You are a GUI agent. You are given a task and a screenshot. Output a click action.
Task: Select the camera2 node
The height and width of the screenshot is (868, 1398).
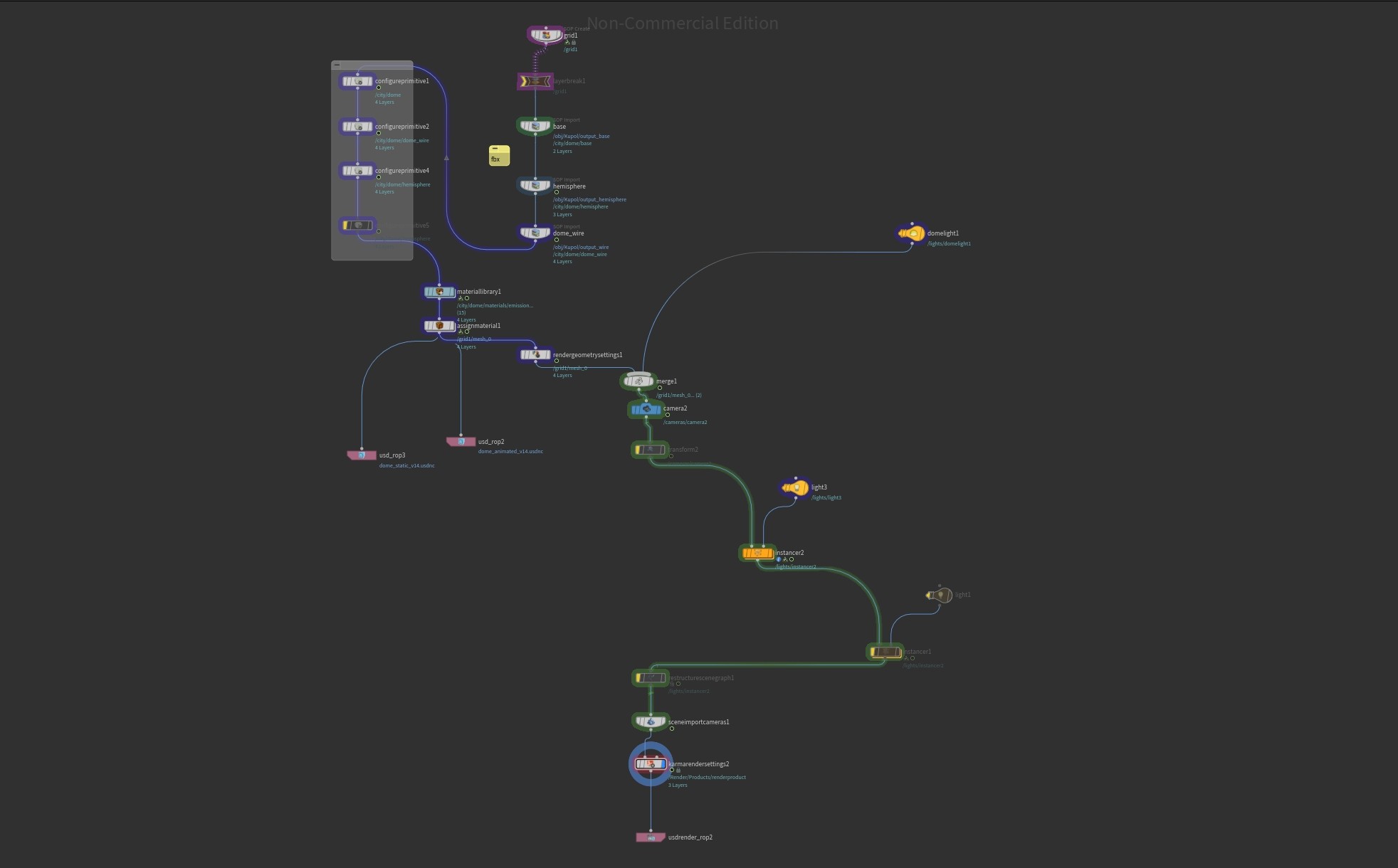(x=646, y=409)
